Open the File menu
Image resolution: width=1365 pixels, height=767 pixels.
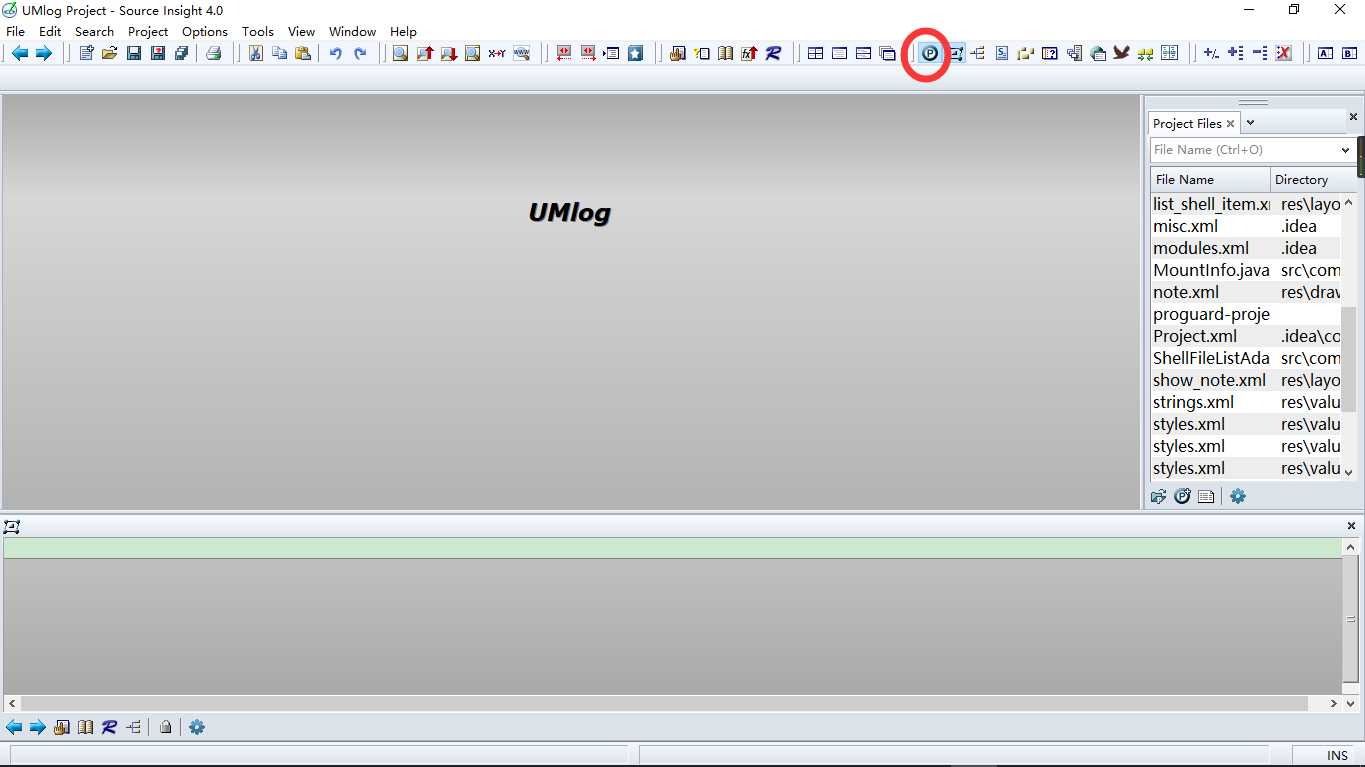(16, 31)
